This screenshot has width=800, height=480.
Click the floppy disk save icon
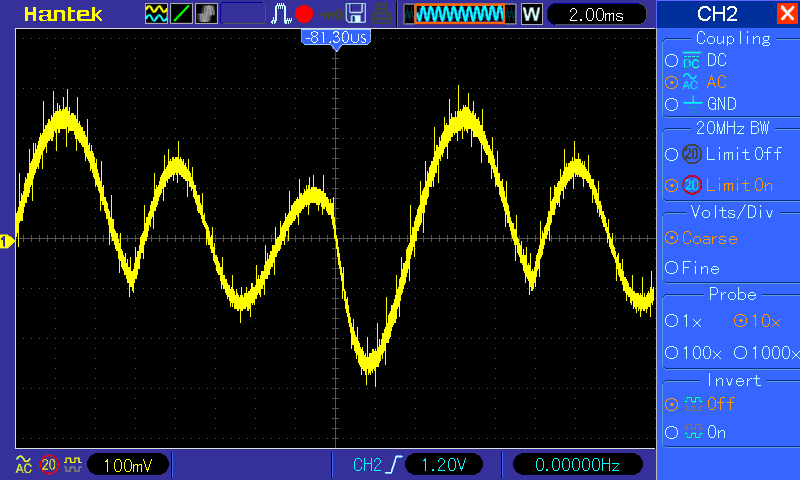coord(356,14)
